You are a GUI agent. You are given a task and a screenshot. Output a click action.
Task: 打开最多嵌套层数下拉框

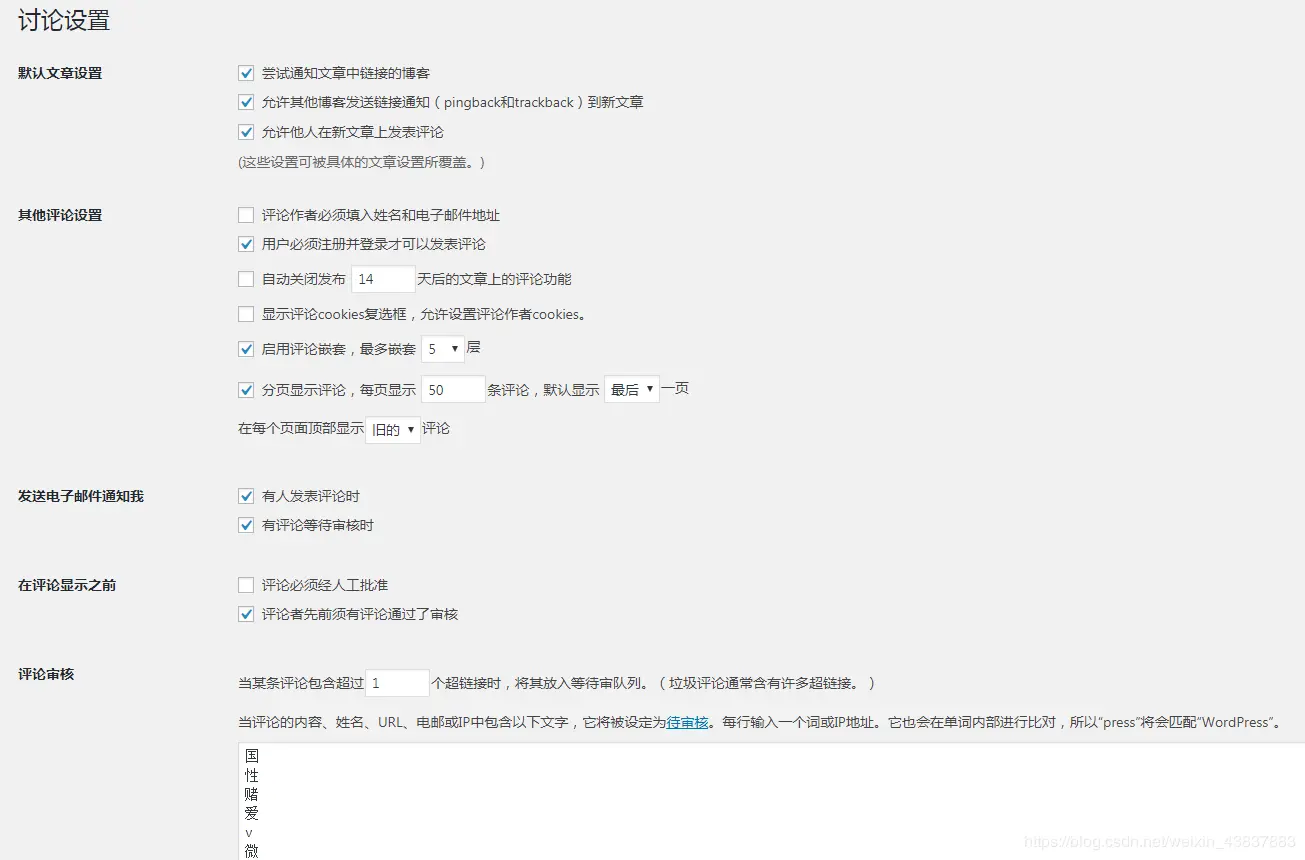coord(442,348)
